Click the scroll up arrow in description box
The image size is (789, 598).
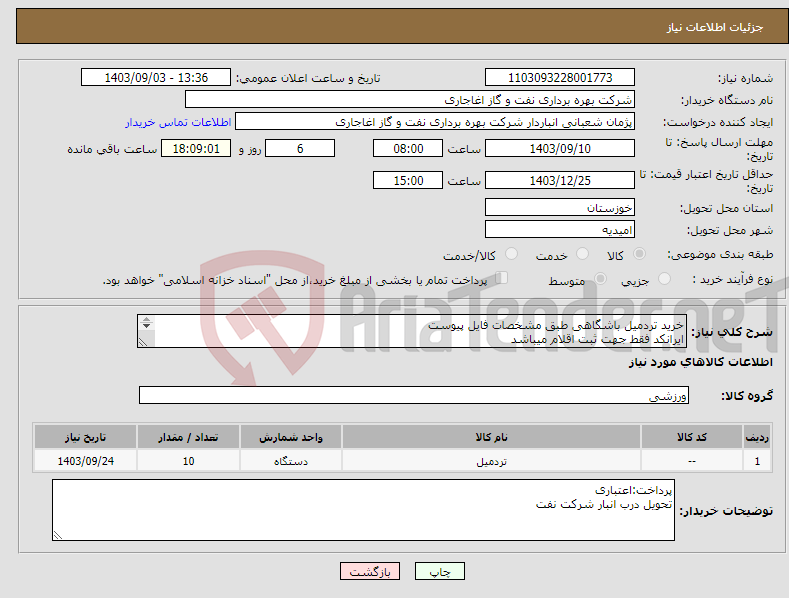(x=146, y=319)
